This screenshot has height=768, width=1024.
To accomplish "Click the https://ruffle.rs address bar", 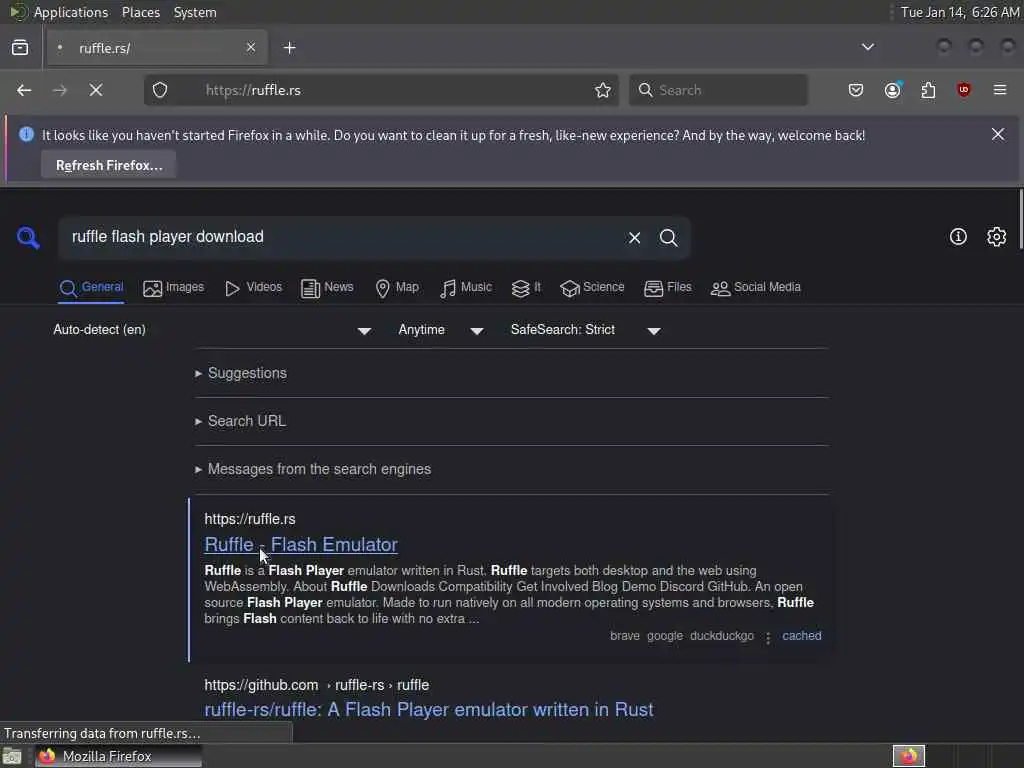I will [381, 90].
